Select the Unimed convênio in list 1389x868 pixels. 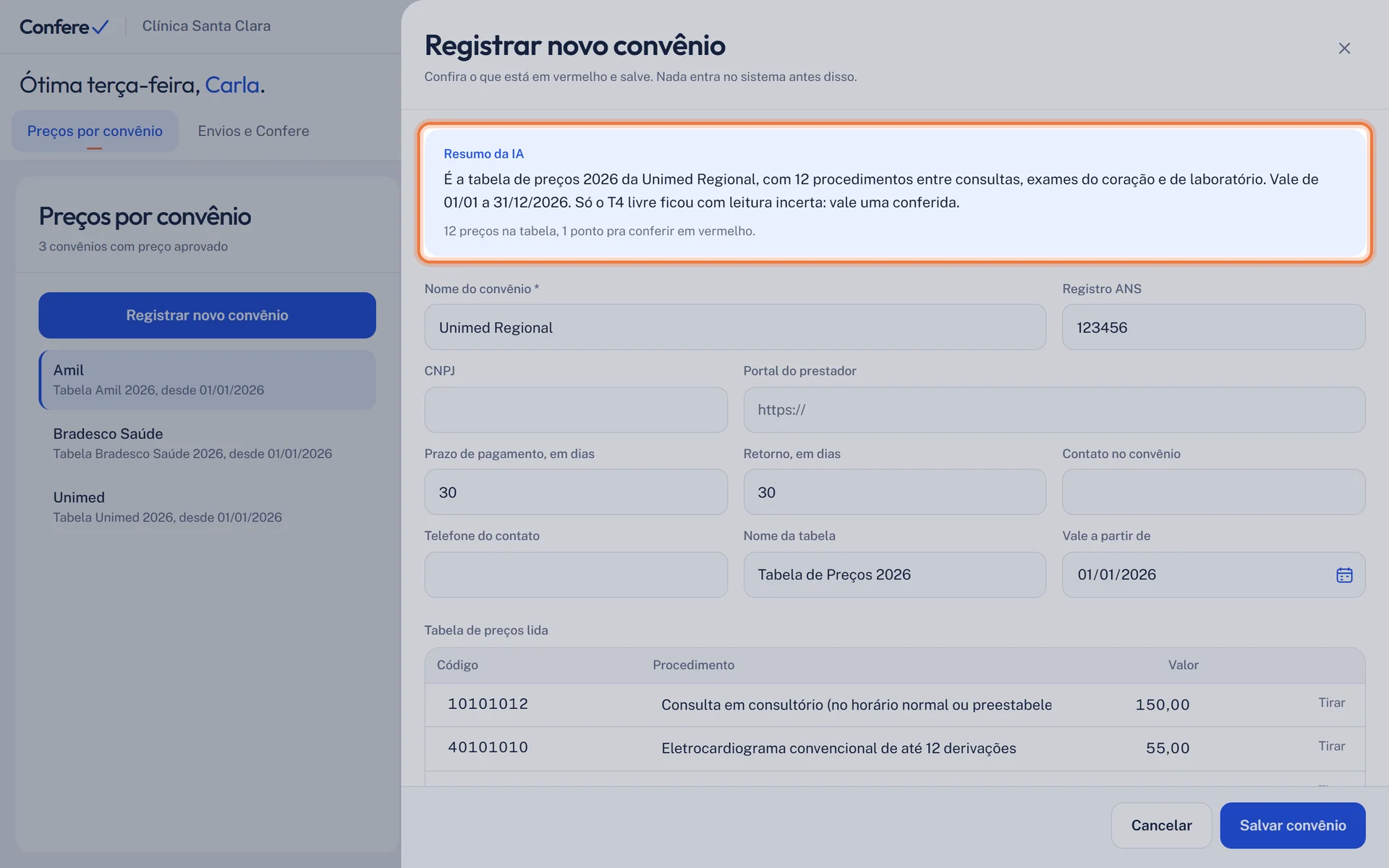click(x=207, y=507)
